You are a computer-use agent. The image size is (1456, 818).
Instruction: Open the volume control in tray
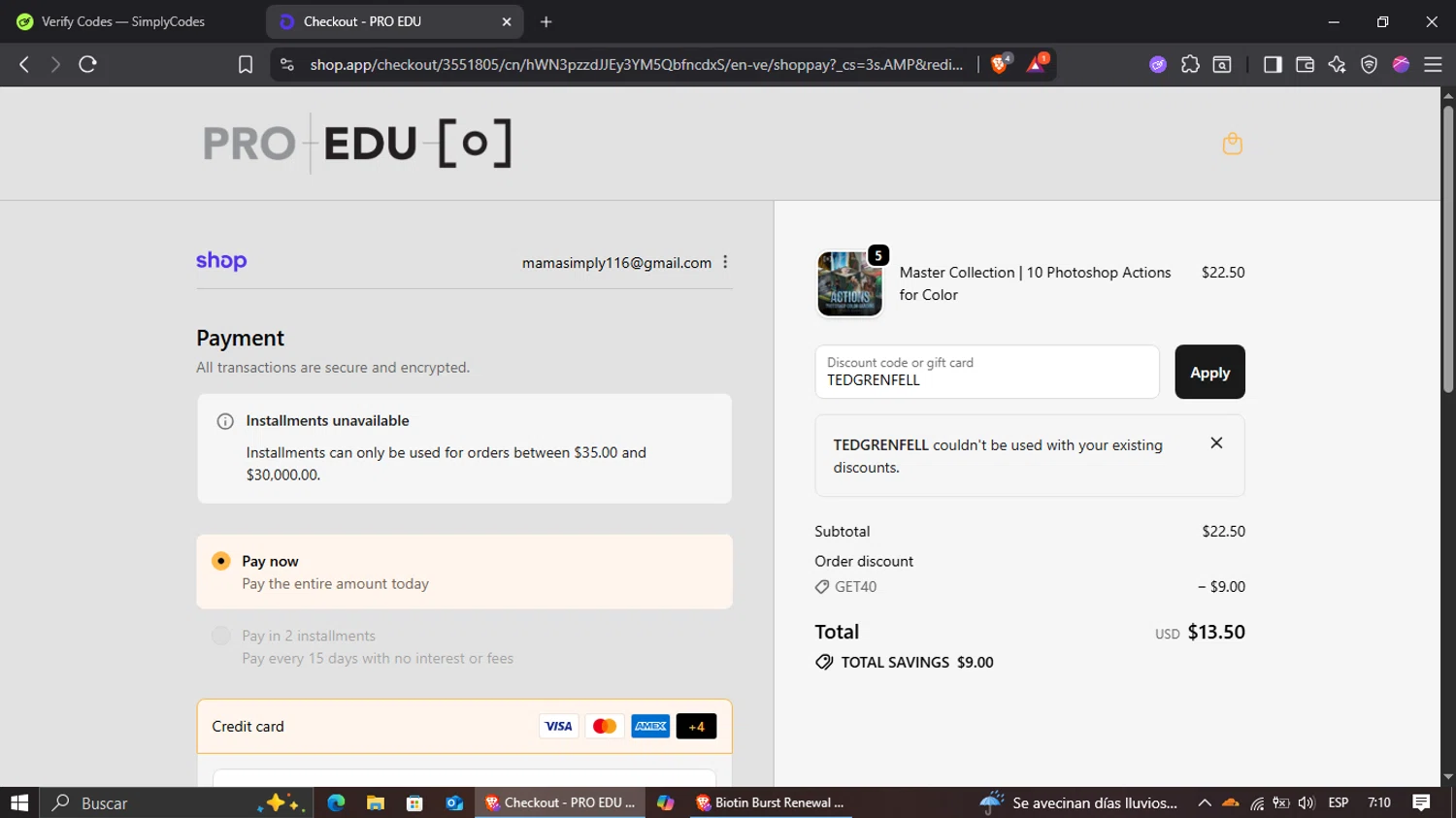pos(1306,802)
